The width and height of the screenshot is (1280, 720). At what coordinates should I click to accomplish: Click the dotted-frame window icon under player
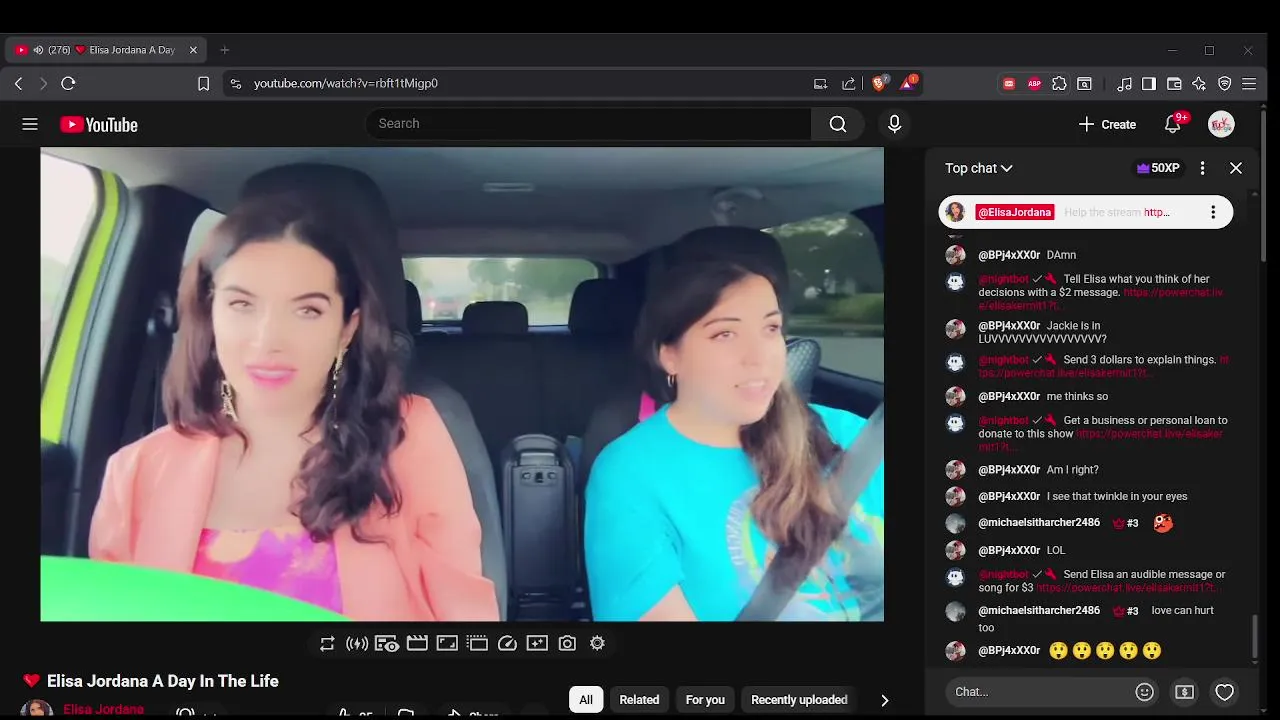(x=477, y=644)
